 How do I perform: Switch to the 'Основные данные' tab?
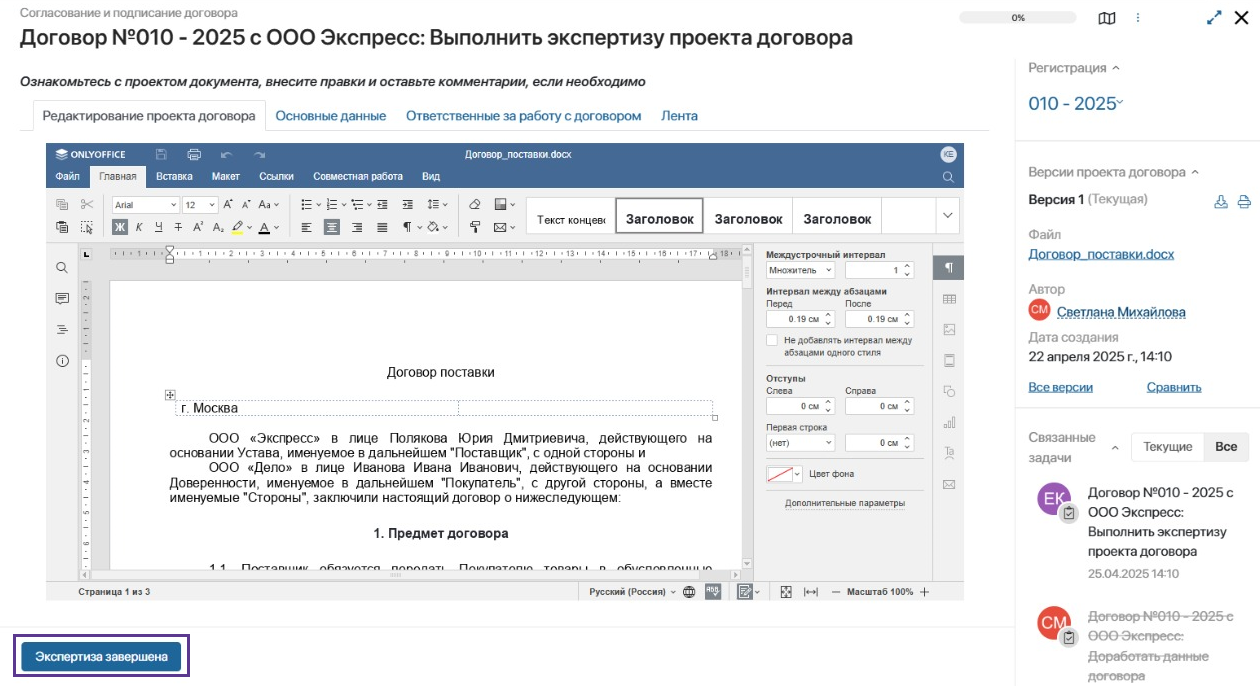coord(330,116)
